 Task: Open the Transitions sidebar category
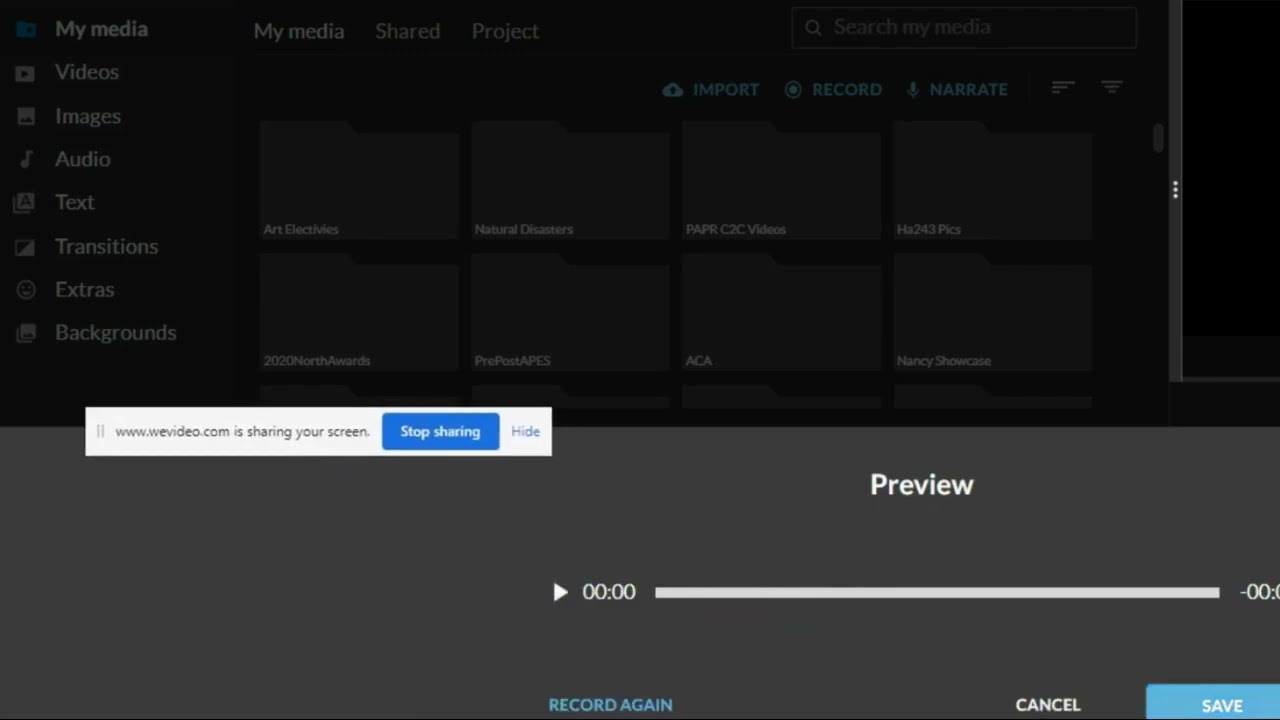[106, 246]
